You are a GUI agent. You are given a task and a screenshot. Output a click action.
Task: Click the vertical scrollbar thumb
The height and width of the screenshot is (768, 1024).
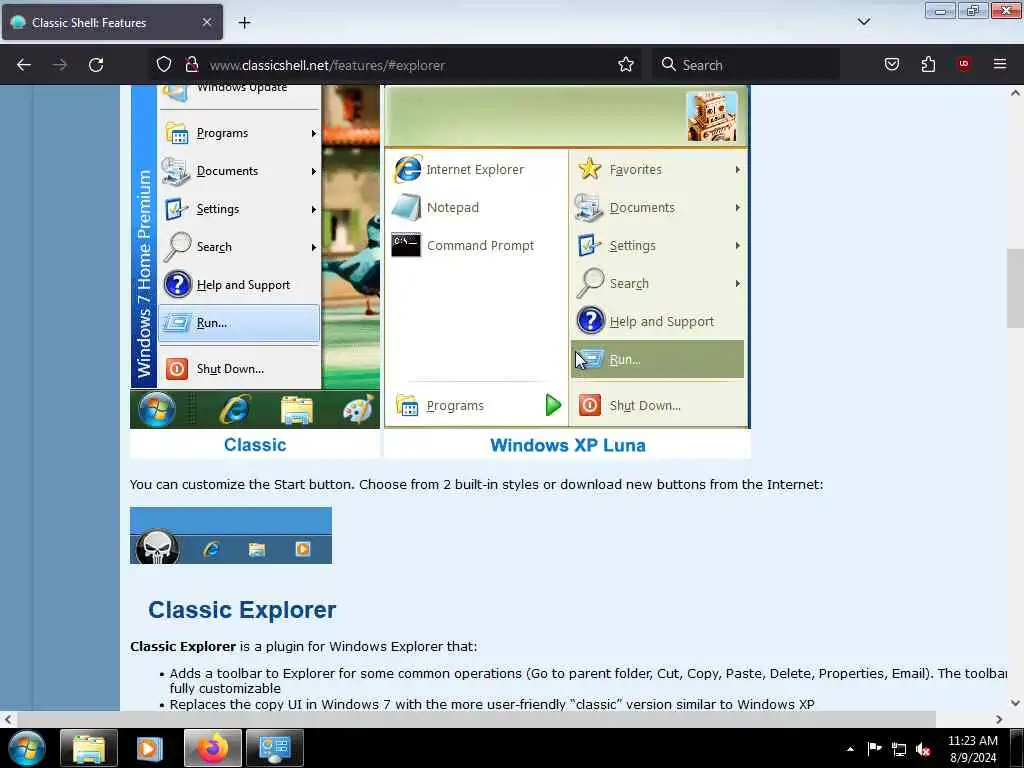coord(1015,289)
